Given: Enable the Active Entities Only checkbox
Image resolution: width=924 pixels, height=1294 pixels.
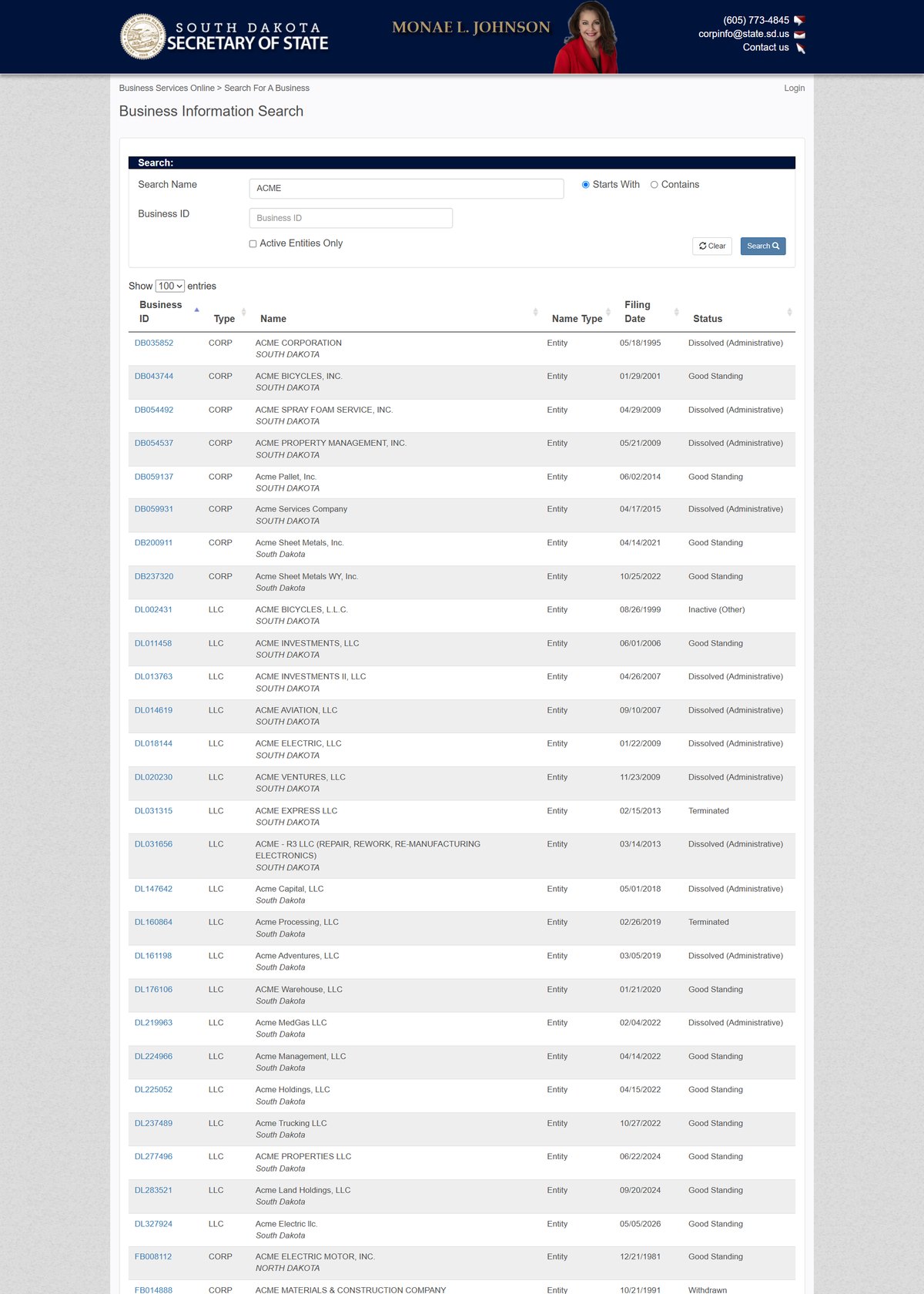Looking at the screenshot, I should click(253, 243).
